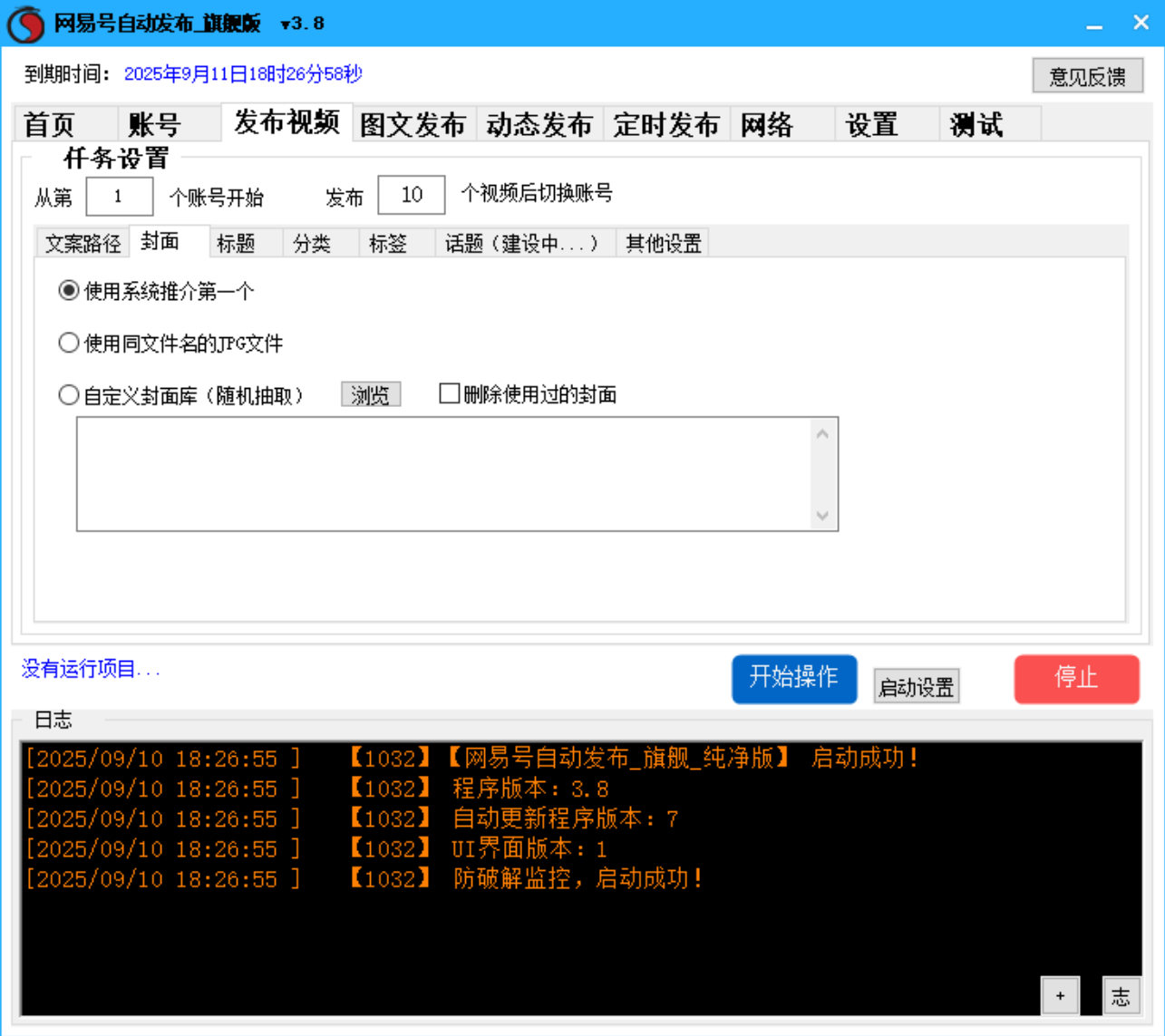Click the 志 icon at bottom right
This screenshot has width=1165, height=1036.
click(1122, 994)
